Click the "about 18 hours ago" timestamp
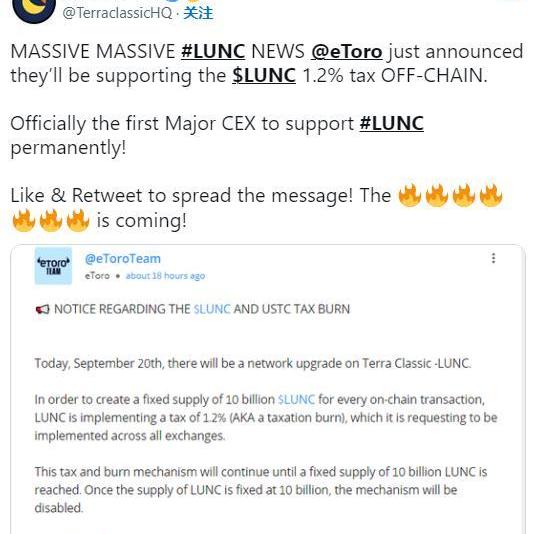Screen dimensions: 535x534 (165, 276)
